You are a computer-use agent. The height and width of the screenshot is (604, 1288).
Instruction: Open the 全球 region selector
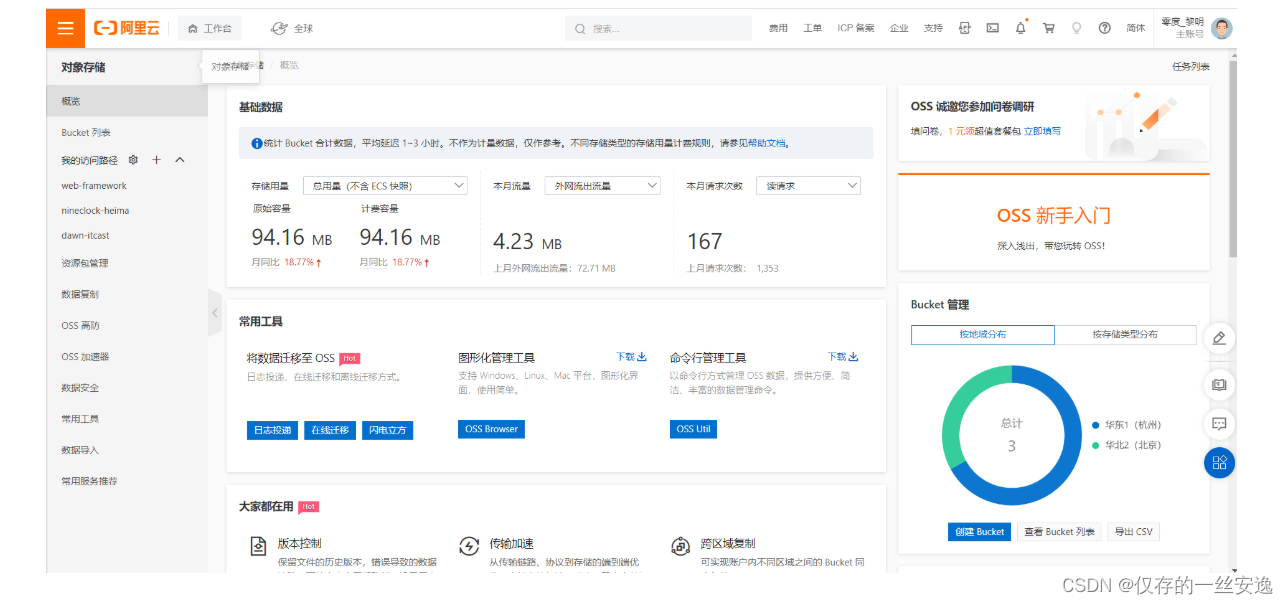(292, 28)
